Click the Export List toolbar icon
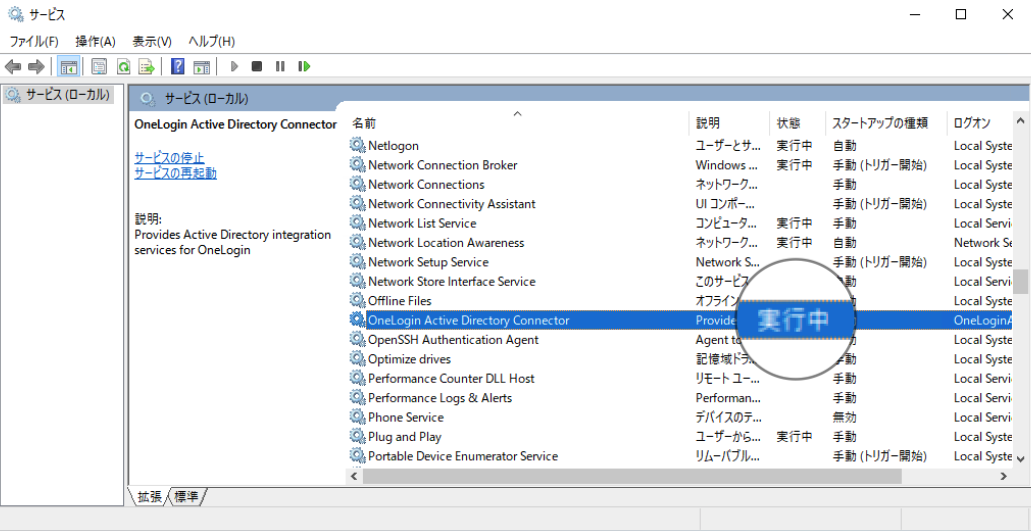The image size is (1031, 531). click(147, 66)
